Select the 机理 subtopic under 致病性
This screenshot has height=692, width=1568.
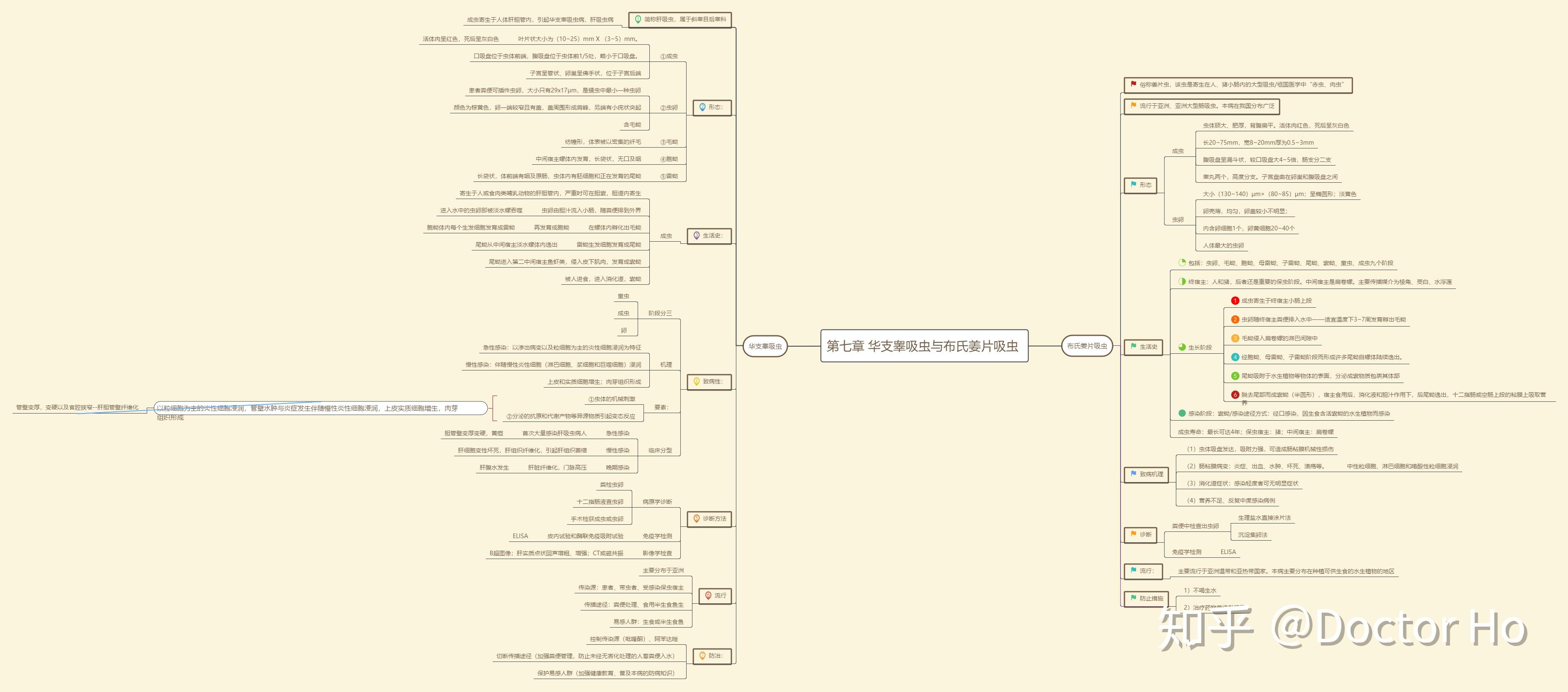tap(666, 365)
